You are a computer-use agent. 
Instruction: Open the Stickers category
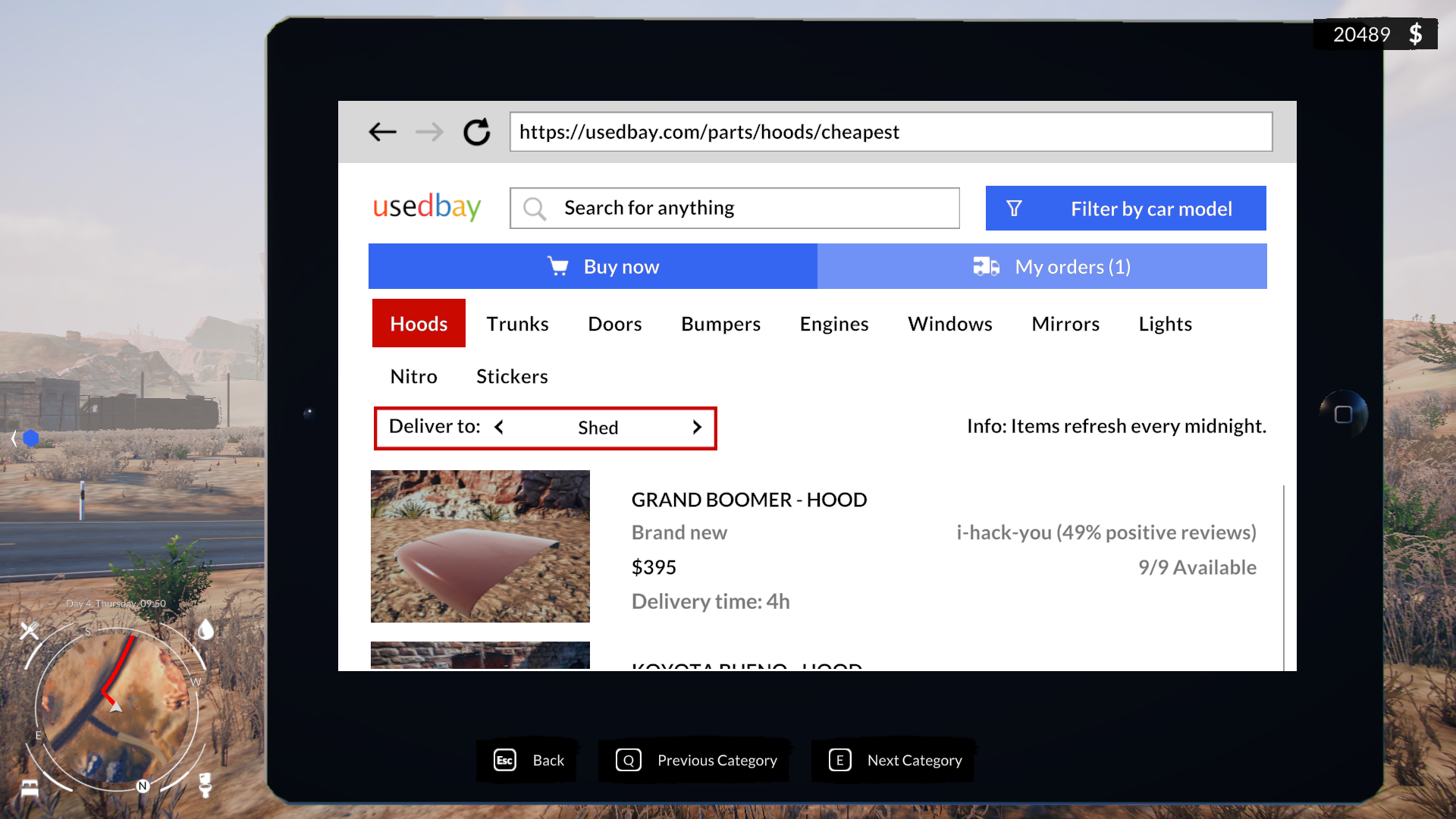(x=512, y=376)
